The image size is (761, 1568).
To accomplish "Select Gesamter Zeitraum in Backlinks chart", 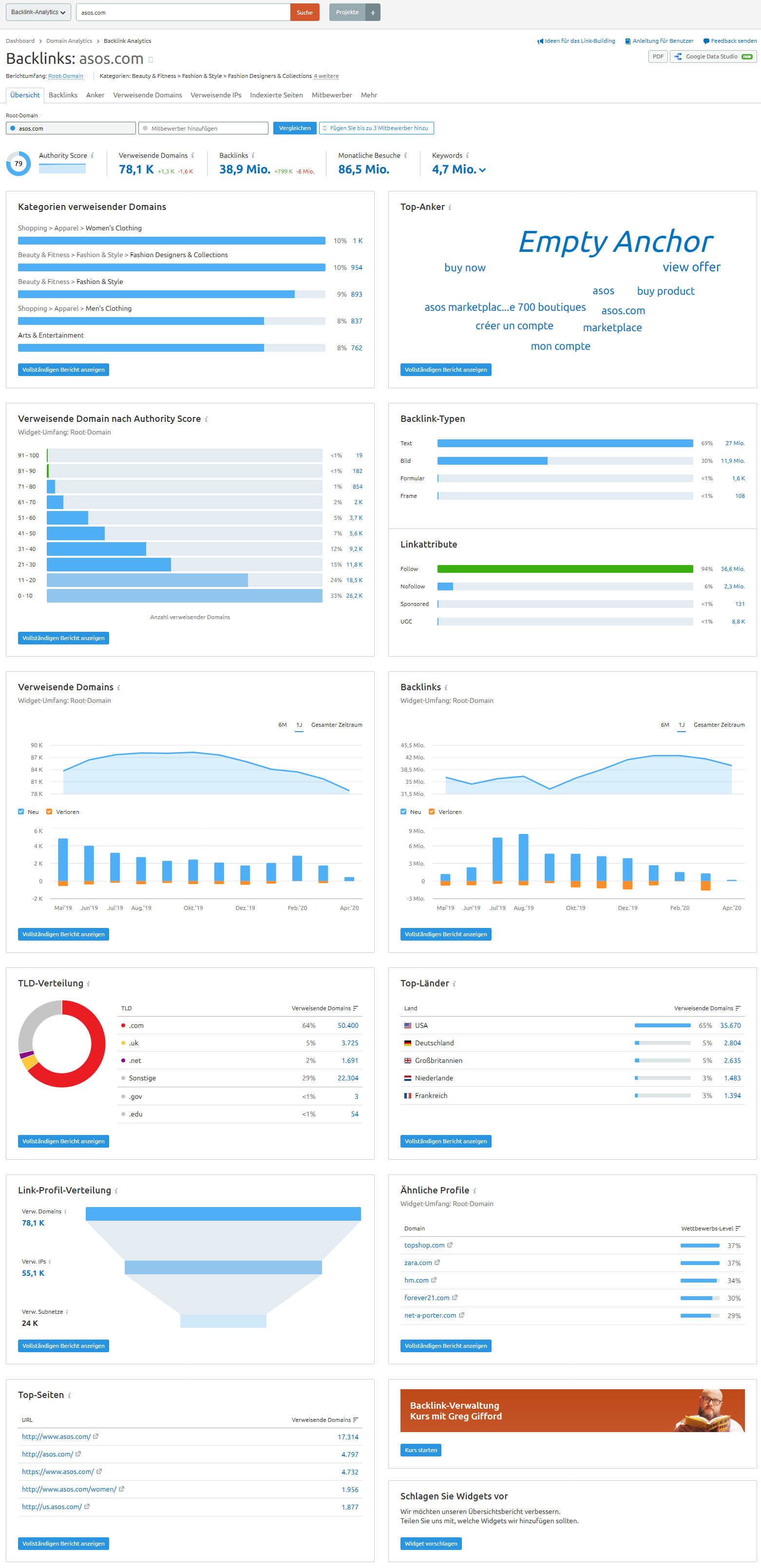I will pos(719,725).
